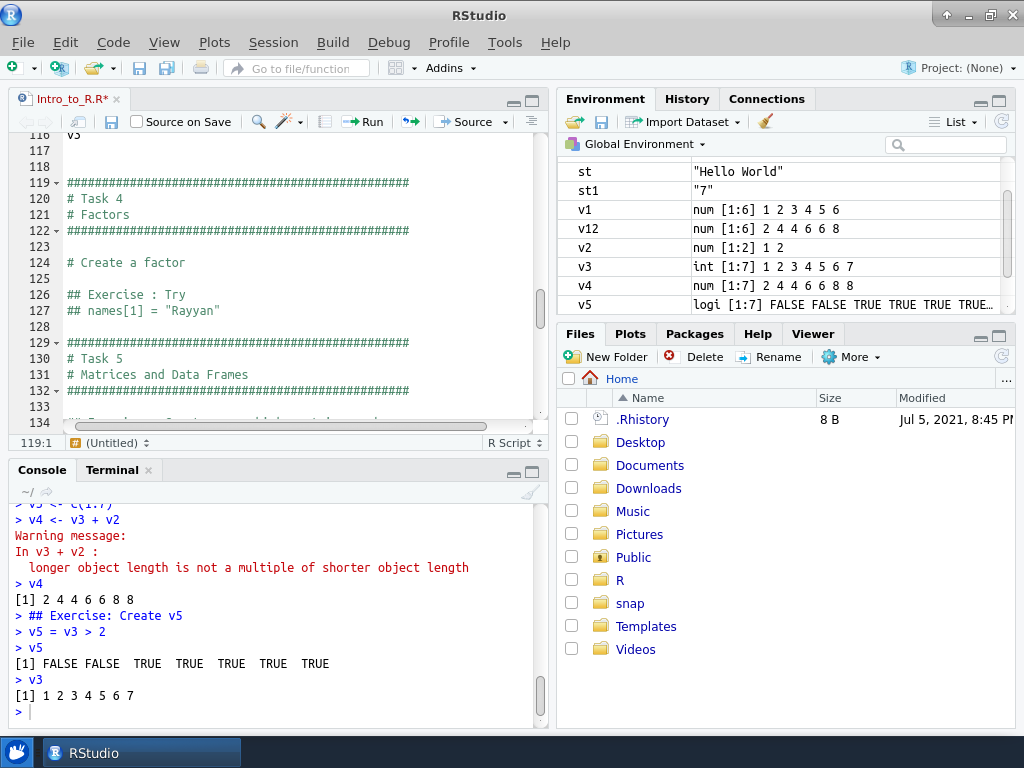Click New Folder in Files pane
Viewport: 1024px width, 768px height.
606,357
